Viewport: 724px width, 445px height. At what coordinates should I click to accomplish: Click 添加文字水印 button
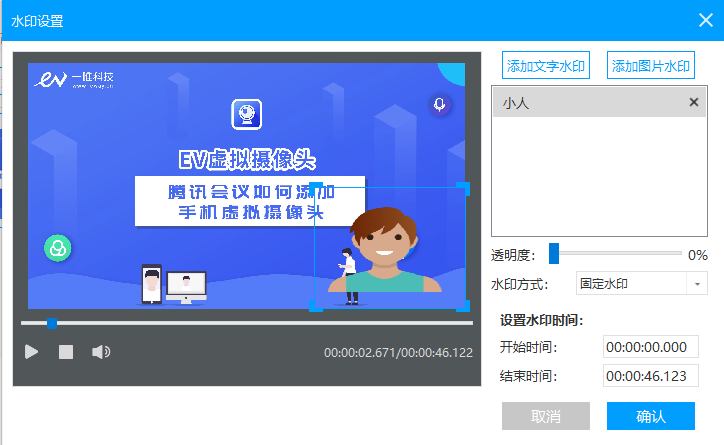(546, 66)
